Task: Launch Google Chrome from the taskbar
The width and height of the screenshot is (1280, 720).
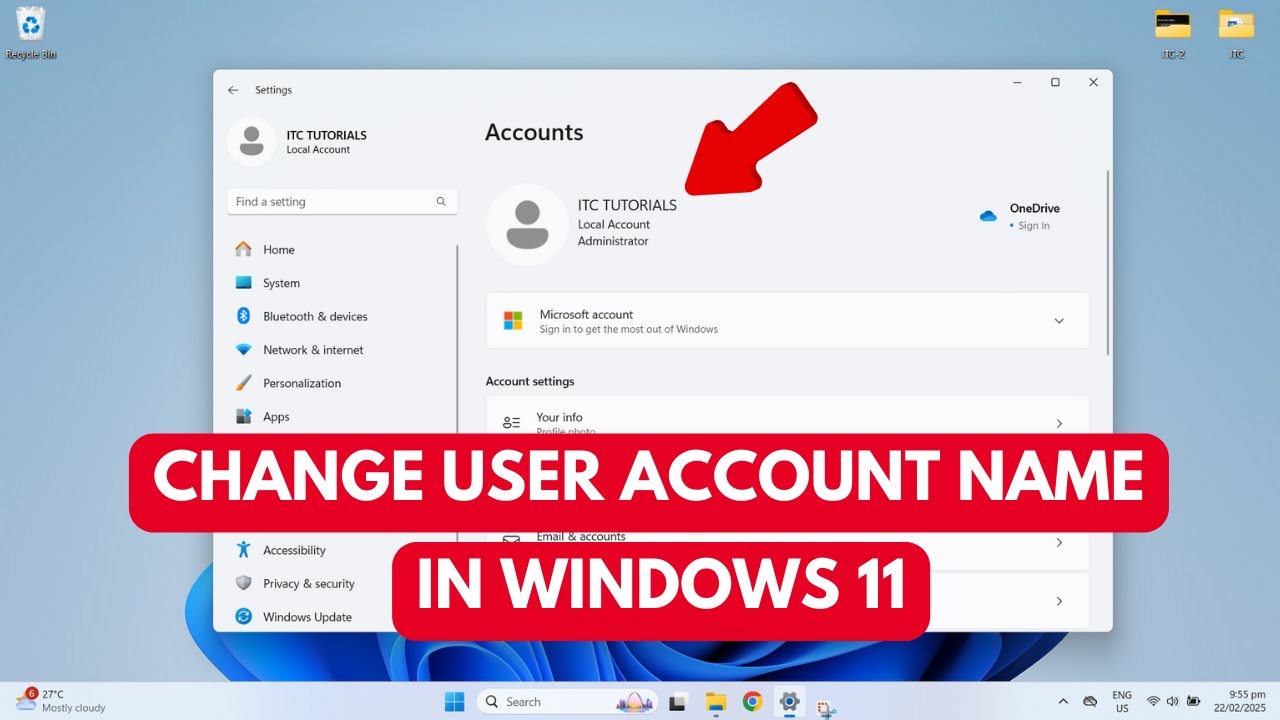Action: [x=752, y=702]
